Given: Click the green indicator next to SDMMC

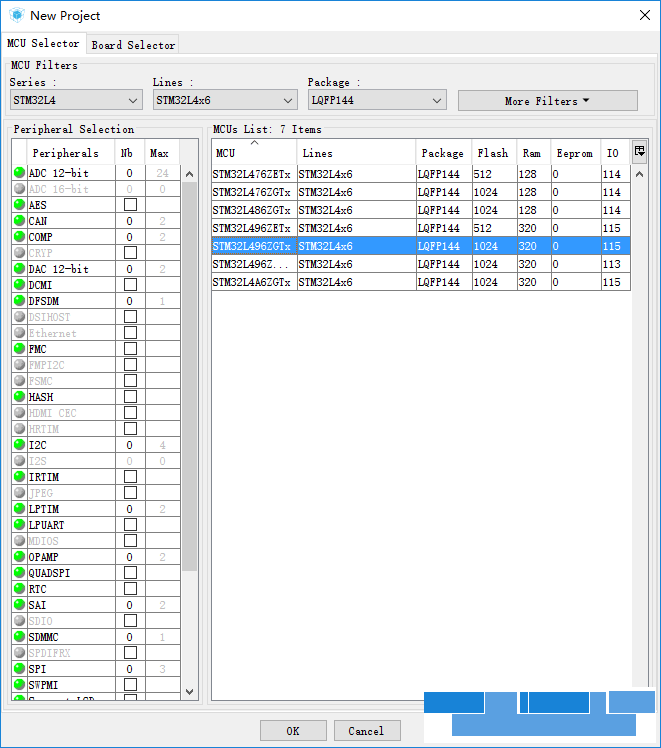Looking at the screenshot, I should [x=20, y=636].
